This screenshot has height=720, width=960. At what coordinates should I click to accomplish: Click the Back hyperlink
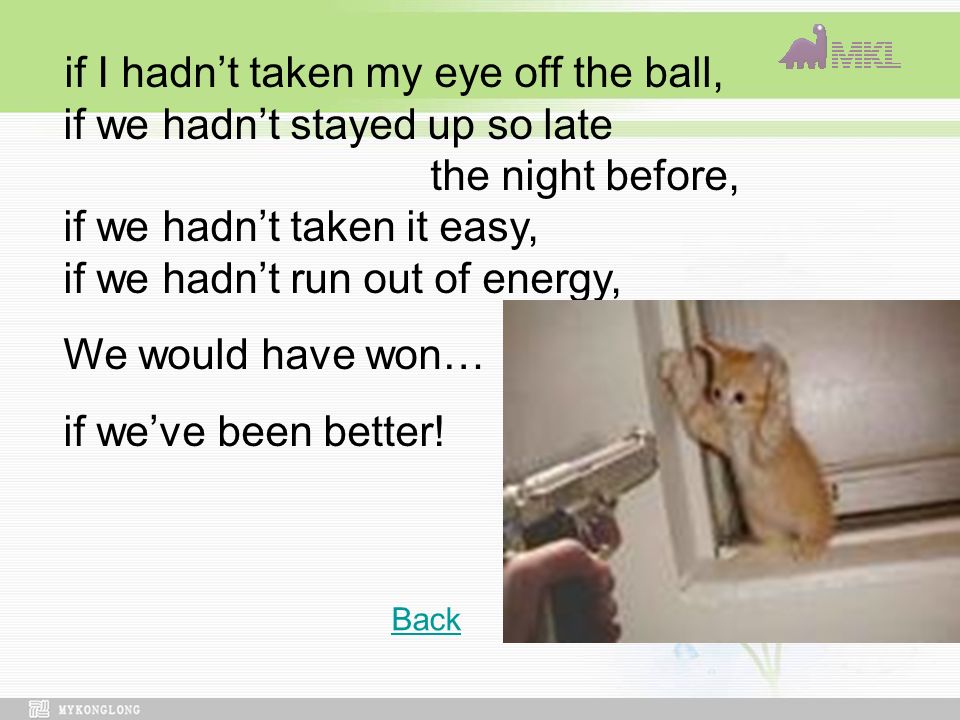[426, 619]
